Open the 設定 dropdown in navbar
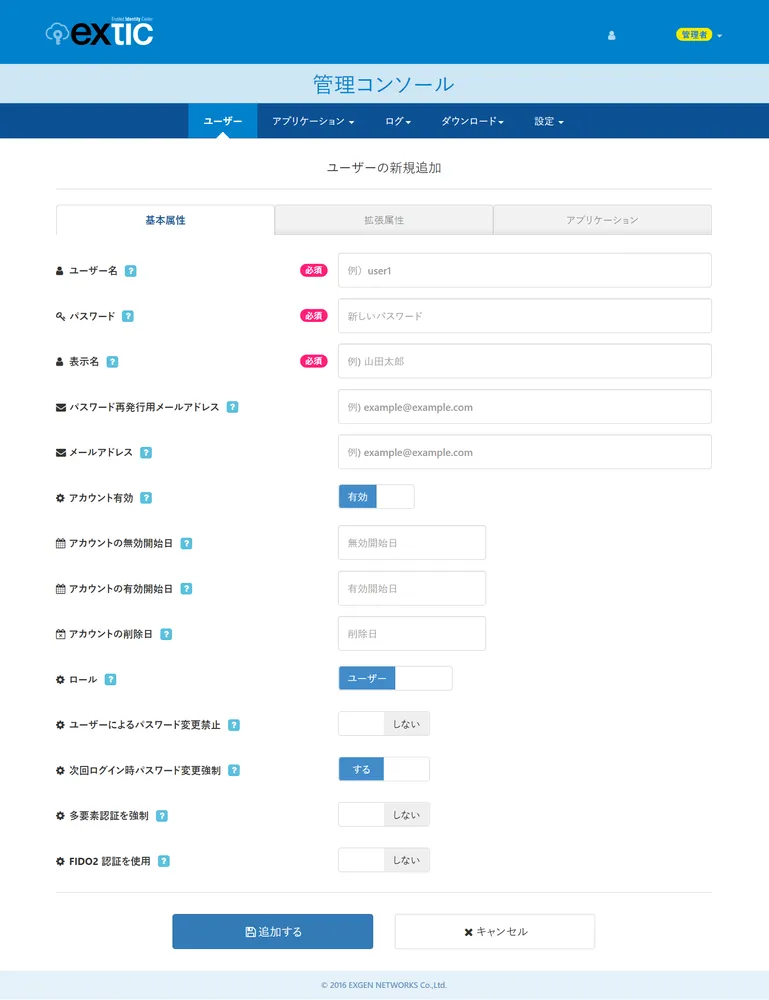The image size is (769, 1000). [x=549, y=121]
